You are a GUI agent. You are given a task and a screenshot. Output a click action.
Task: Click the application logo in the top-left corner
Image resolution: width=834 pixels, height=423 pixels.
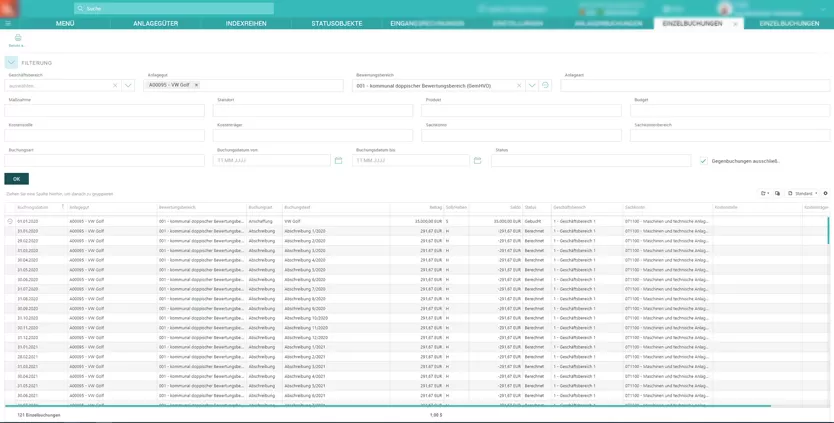(10, 9)
